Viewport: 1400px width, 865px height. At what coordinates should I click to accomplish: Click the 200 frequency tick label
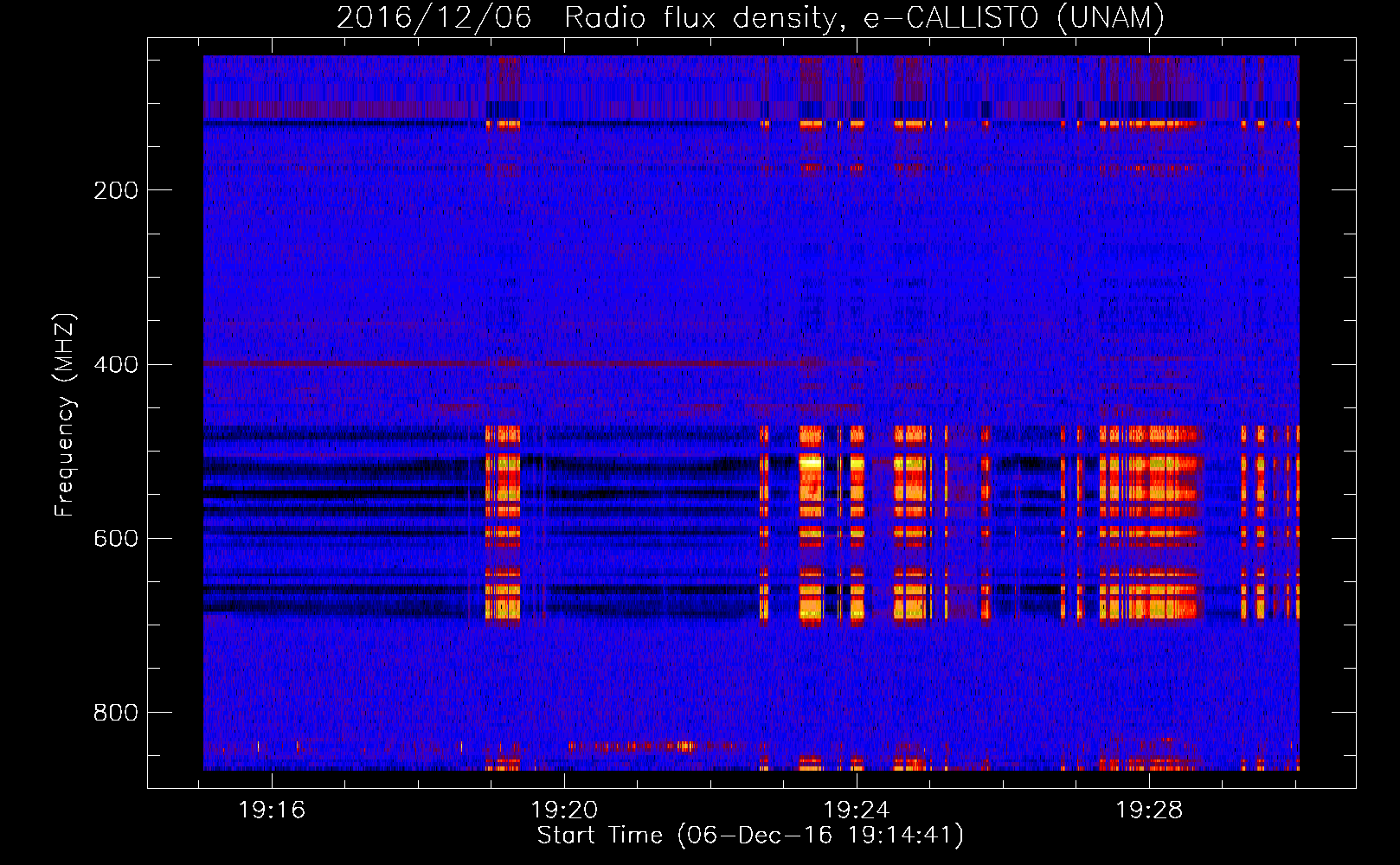point(116,190)
